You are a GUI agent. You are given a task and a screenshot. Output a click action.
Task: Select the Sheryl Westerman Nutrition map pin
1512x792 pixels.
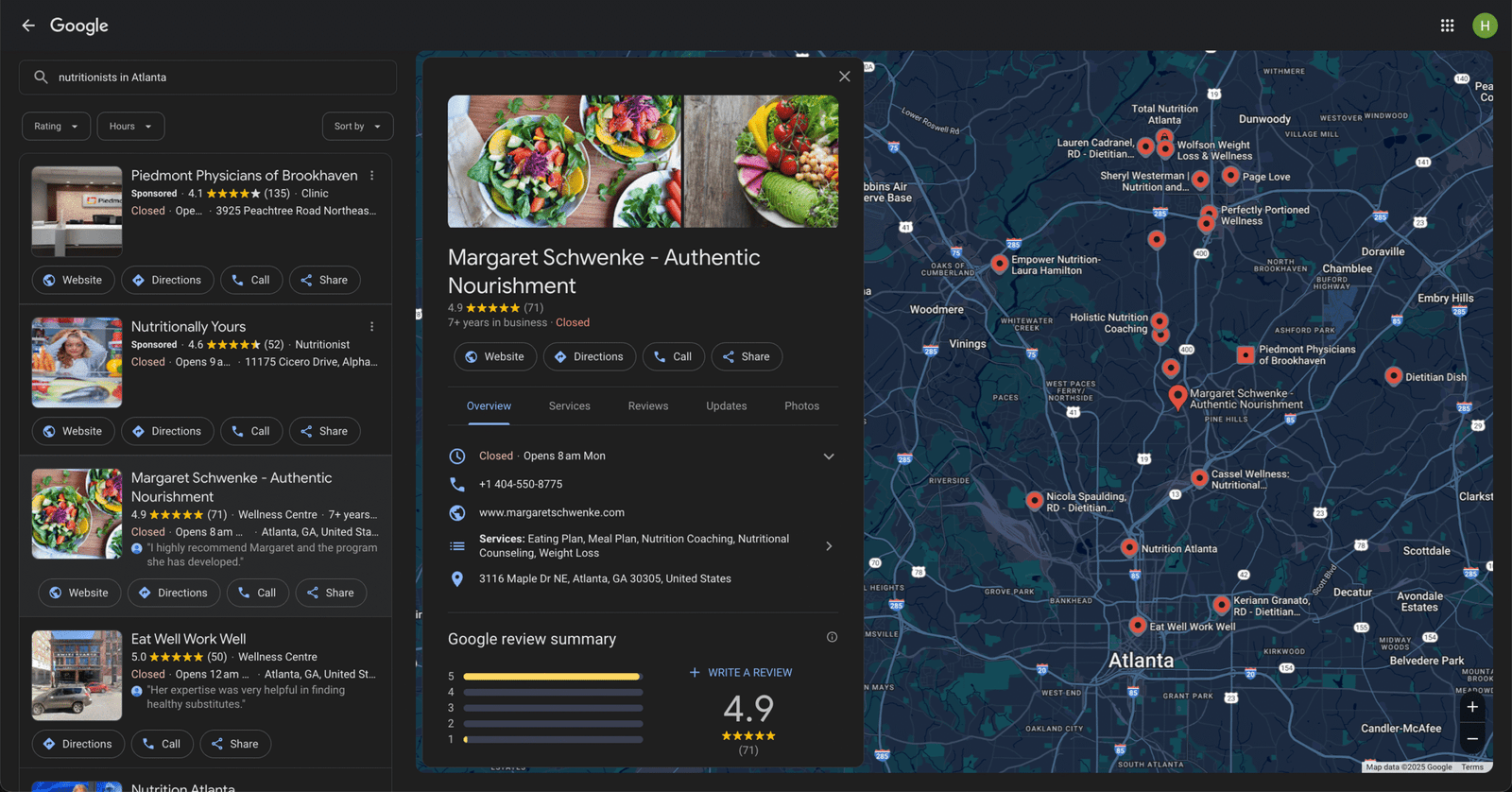(1200, 179)
